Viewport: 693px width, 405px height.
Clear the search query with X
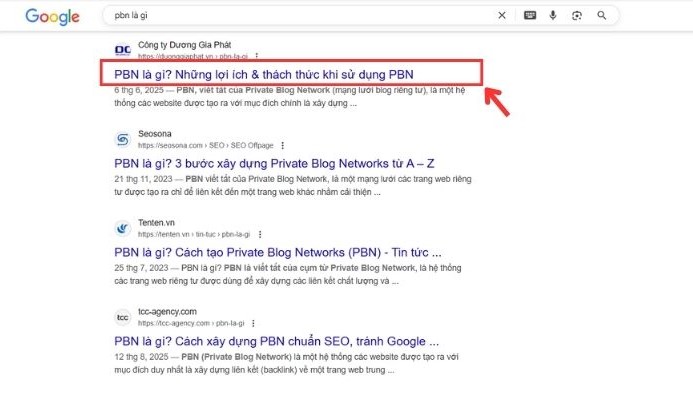coord(502,15)
